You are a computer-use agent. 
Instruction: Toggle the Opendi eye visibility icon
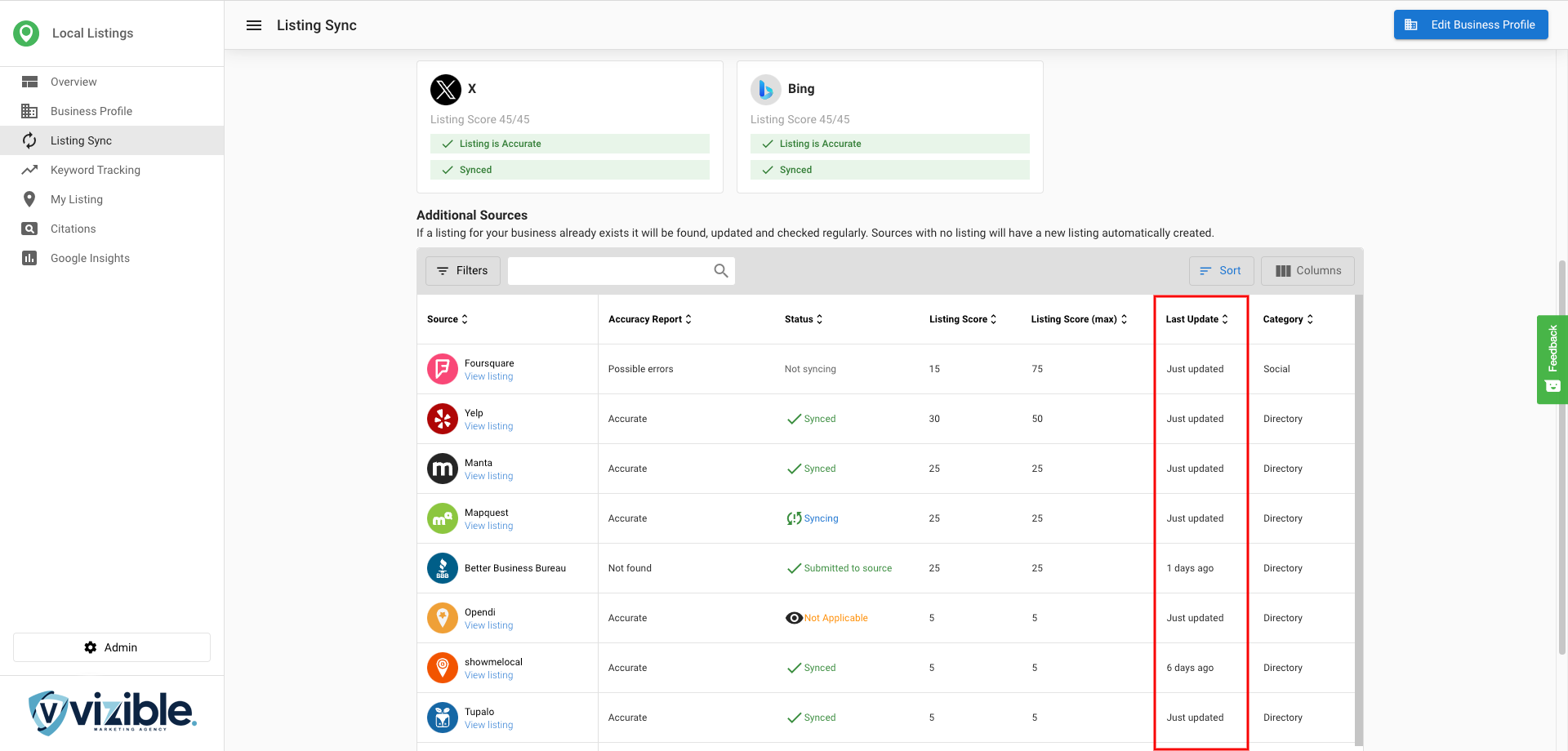coord(793,618)
